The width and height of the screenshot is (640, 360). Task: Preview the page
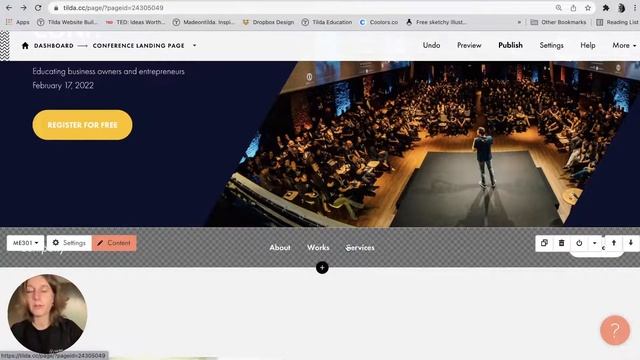click(x=469, y=45)
